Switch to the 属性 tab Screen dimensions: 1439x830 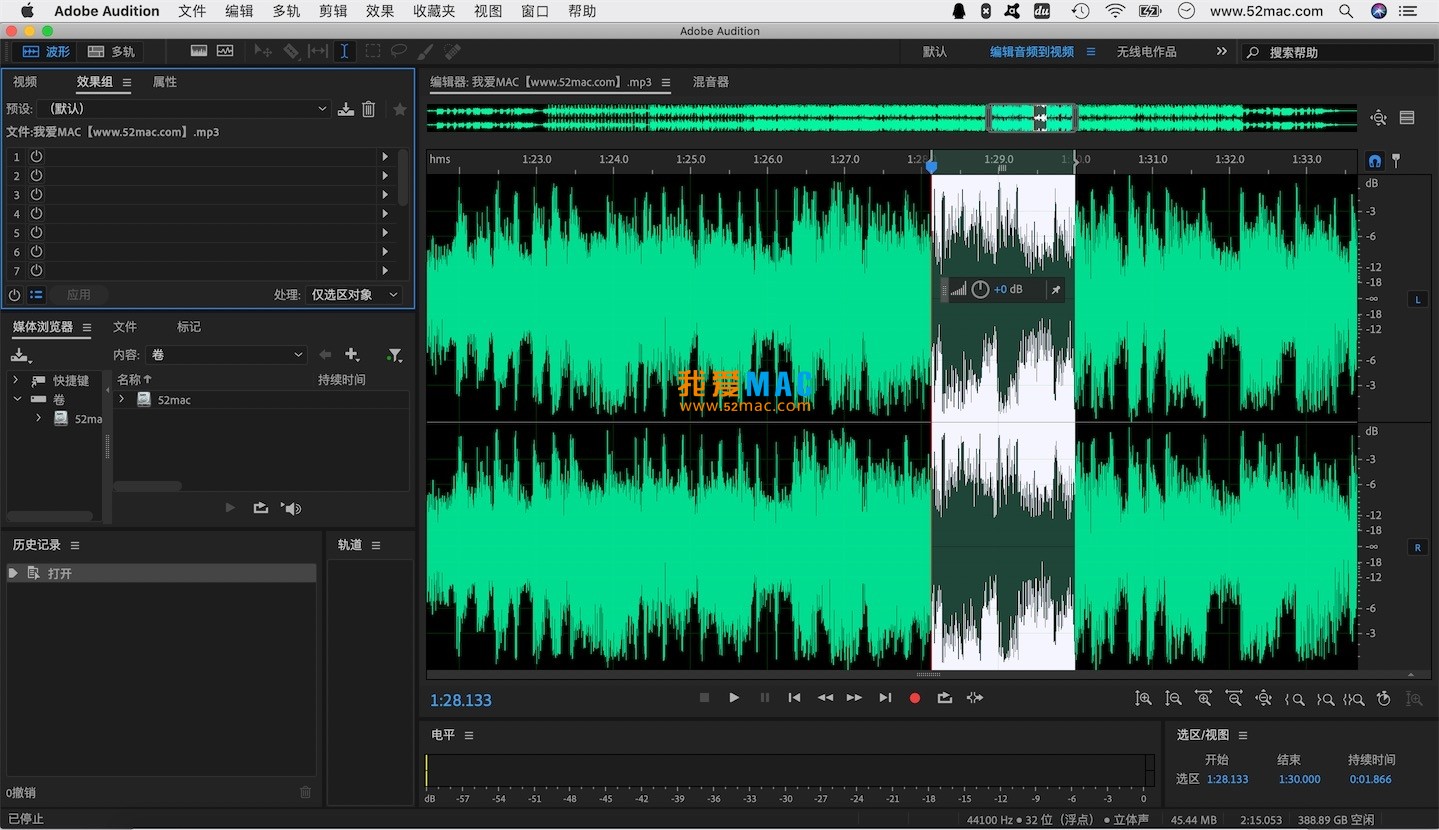point(165,82)
